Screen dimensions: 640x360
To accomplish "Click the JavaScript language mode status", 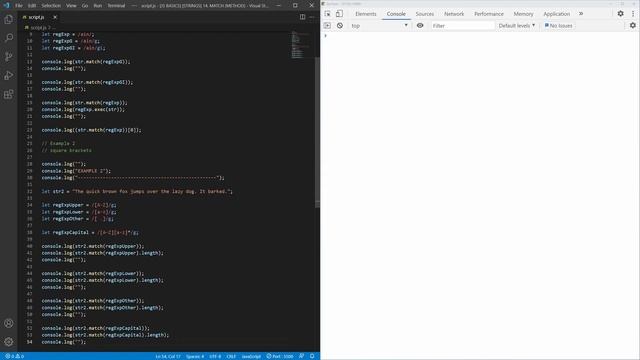I will 251,356.
